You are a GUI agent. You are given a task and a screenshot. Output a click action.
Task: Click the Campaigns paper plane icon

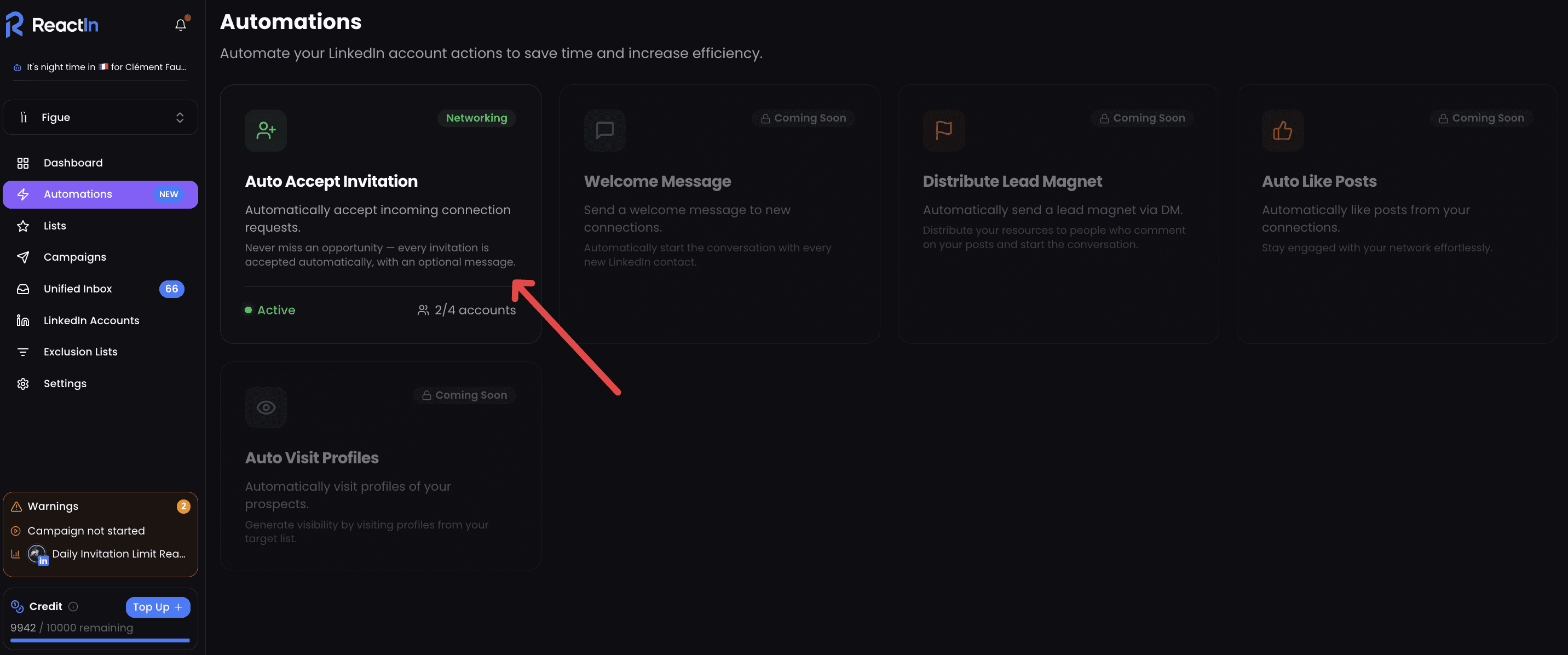(x=23, y=257)
